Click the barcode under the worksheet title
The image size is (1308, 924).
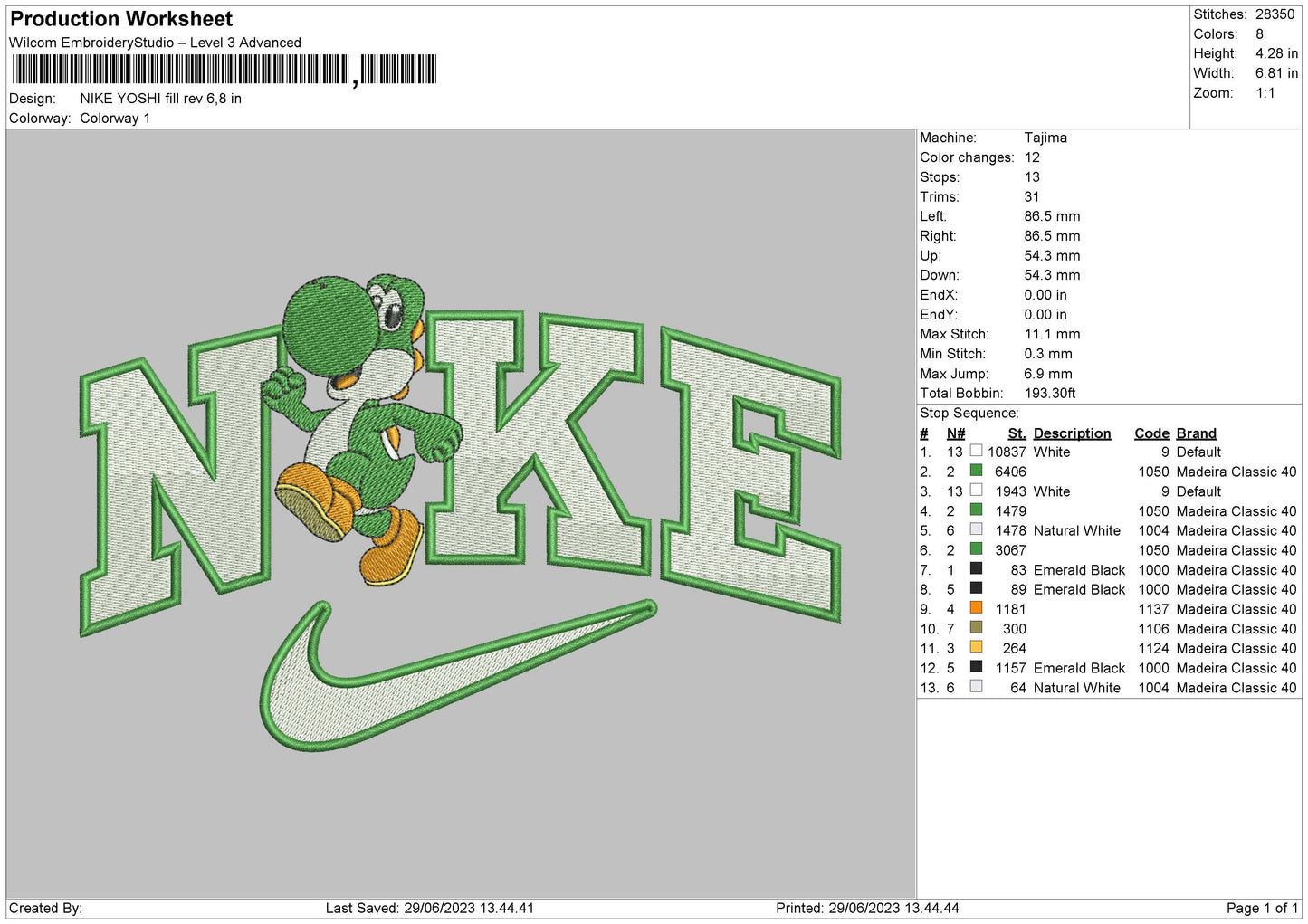(x=224, y=70)
